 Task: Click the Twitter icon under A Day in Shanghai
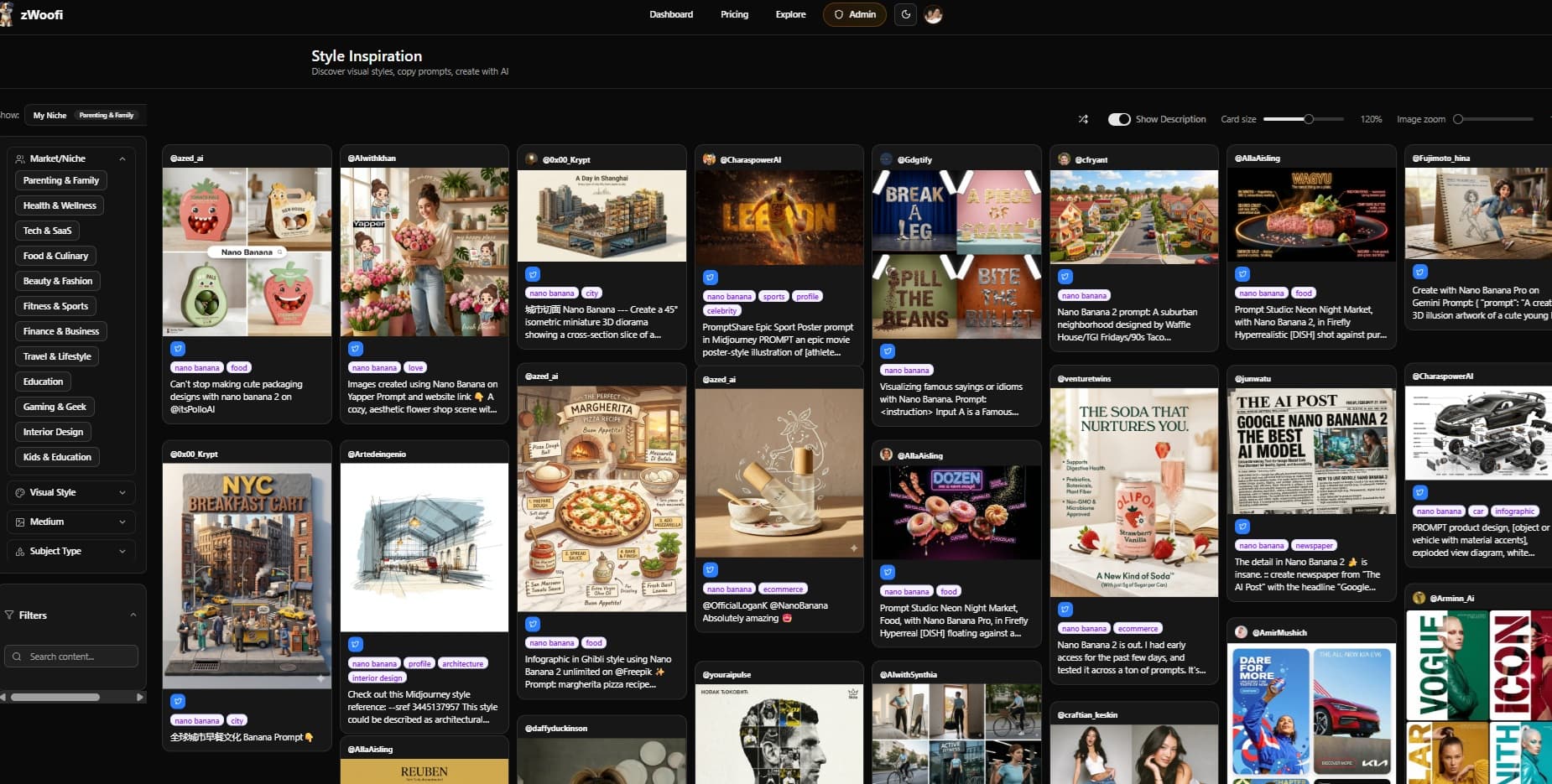(533, 274)
